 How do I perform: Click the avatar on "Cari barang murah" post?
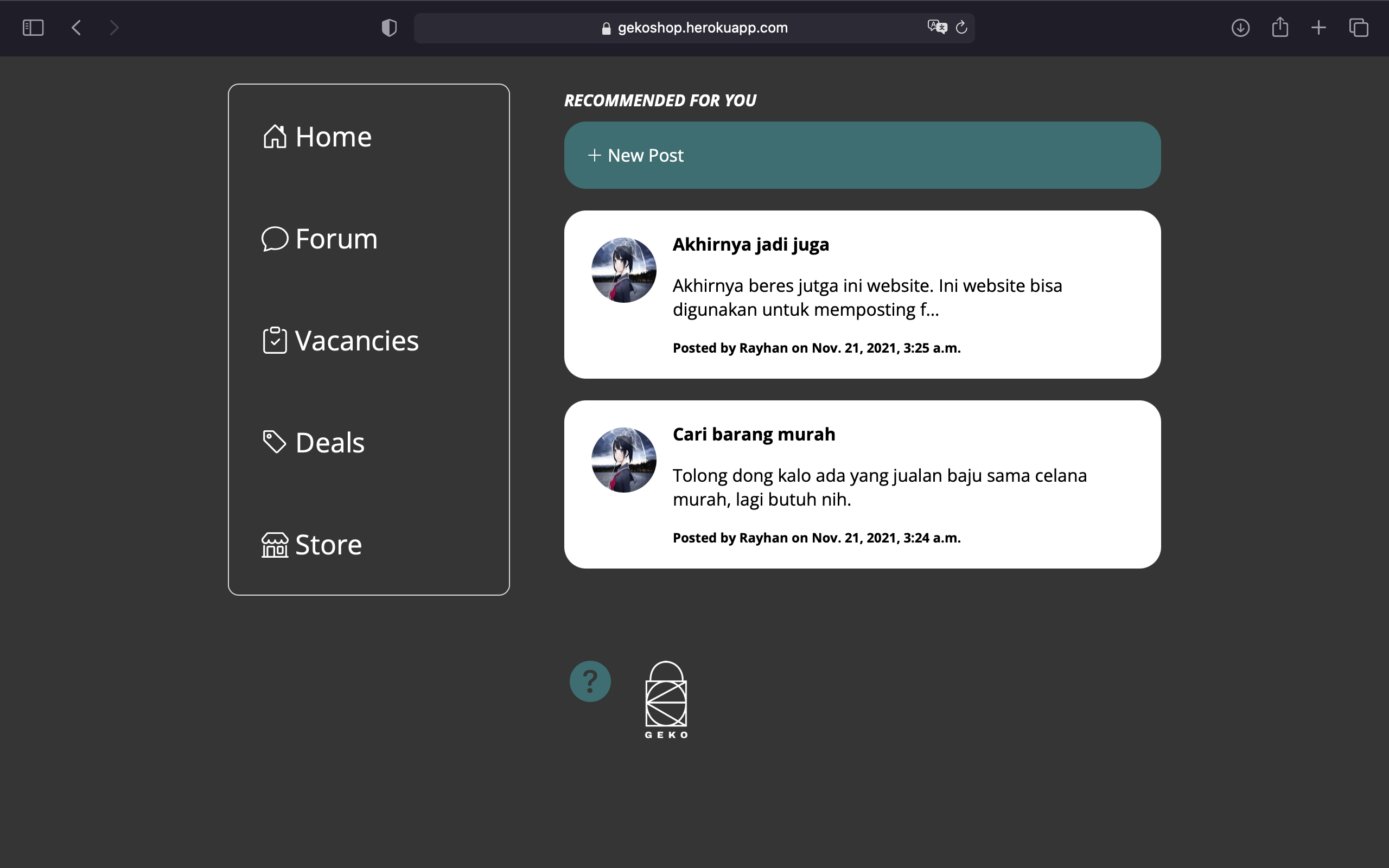[623, 460]
